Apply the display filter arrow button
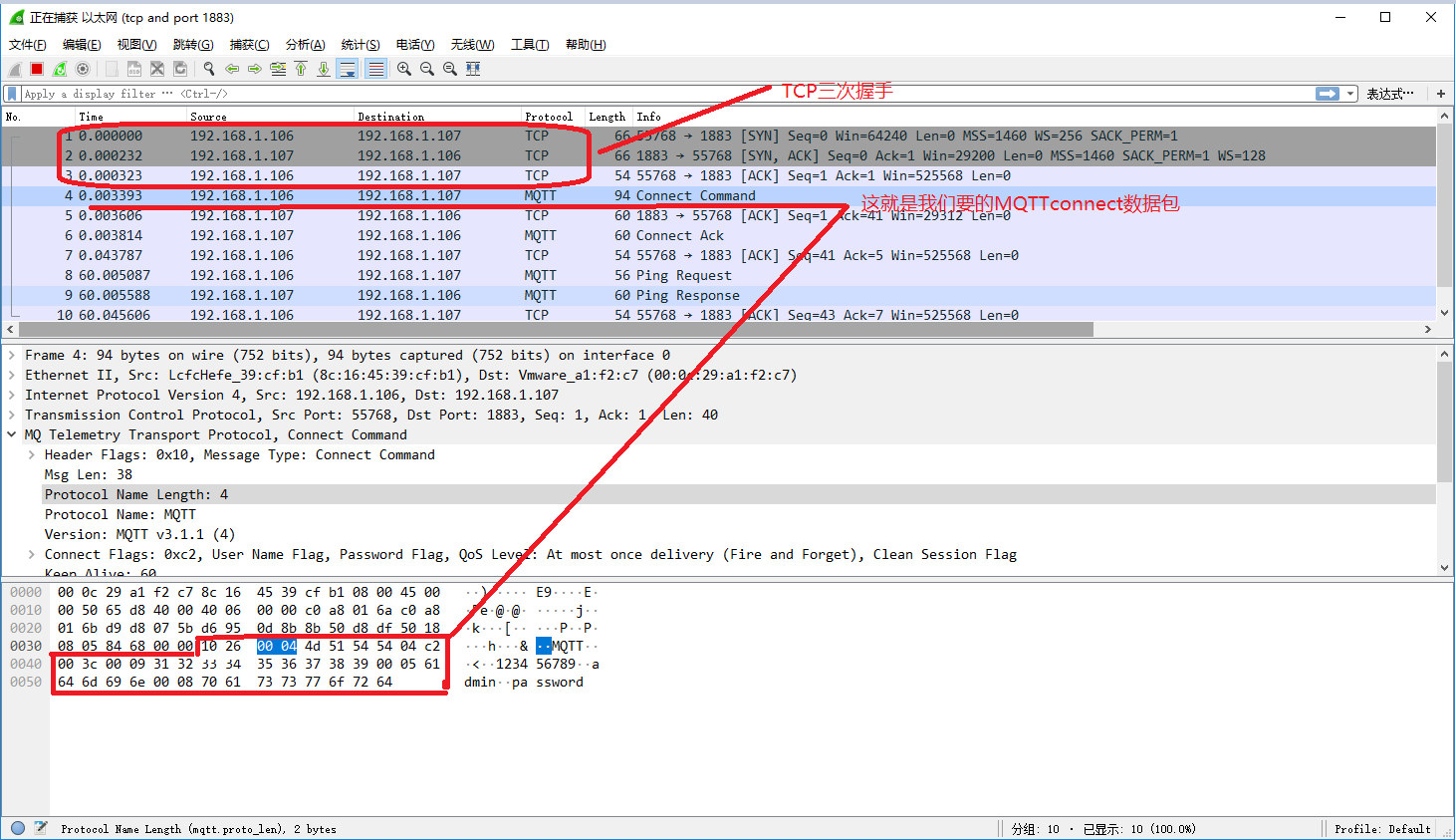 coord(1328,94)
